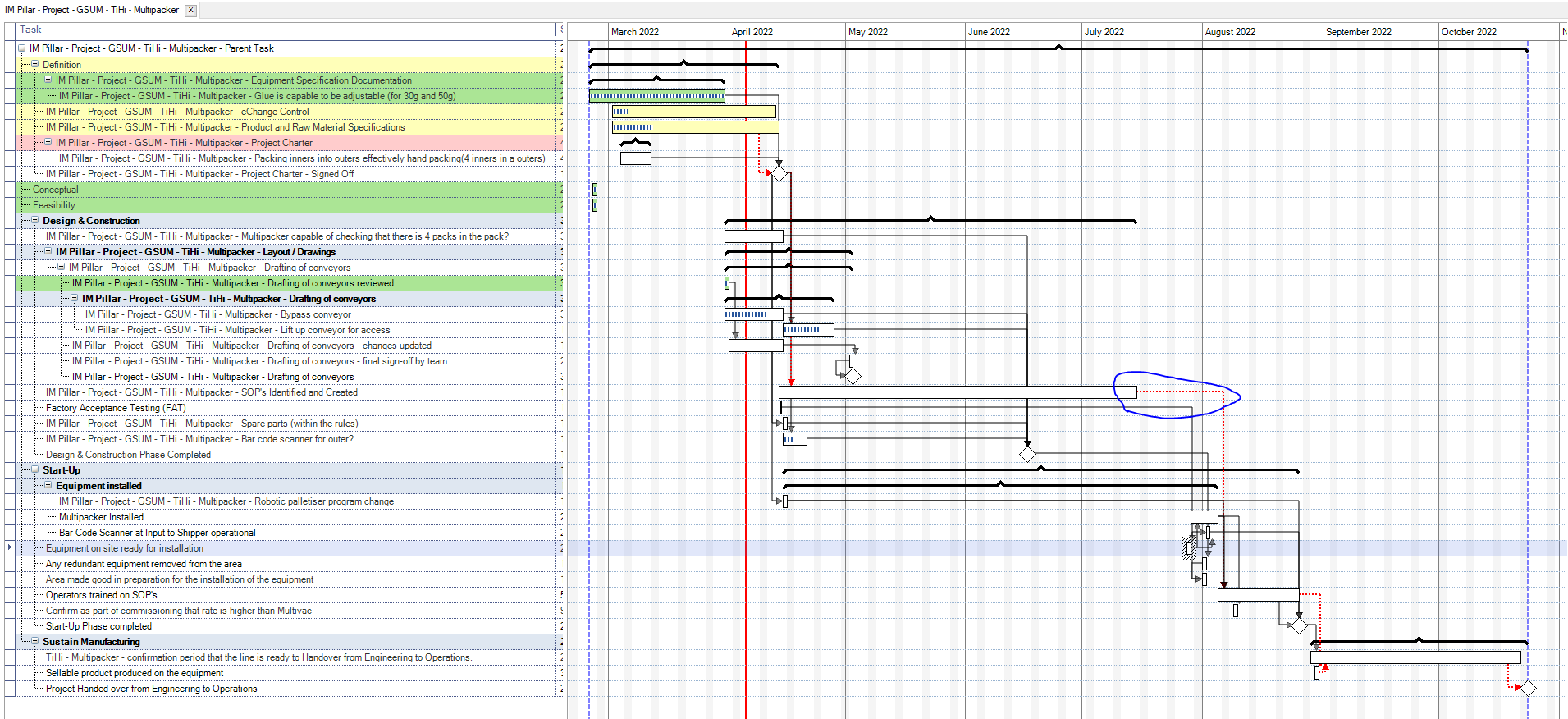
Task: Click the Design & Construction Phase Completed milestone diamond
Action: pos(1028,454)
